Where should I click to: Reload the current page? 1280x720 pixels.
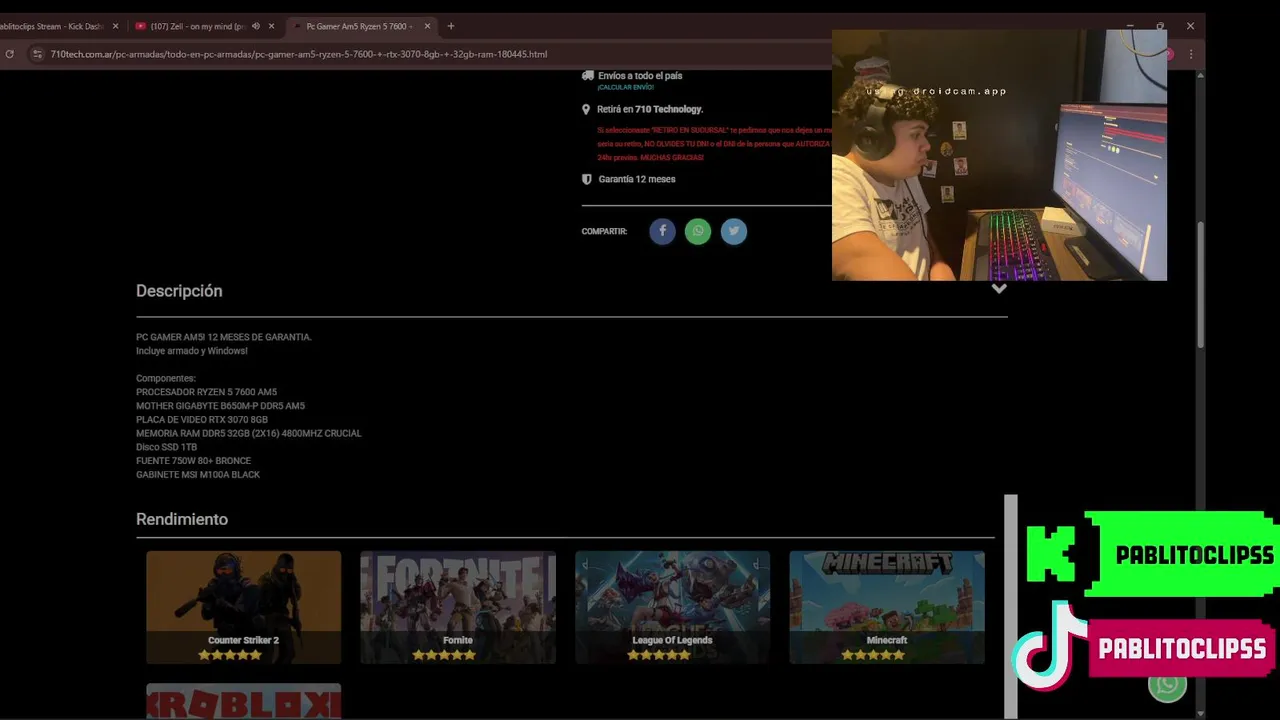pos(10,54)
